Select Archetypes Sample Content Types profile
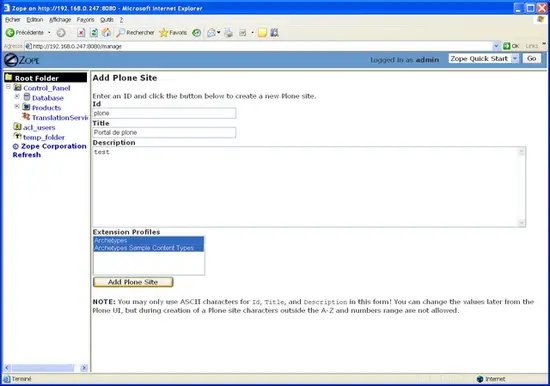 coord(148,248)
